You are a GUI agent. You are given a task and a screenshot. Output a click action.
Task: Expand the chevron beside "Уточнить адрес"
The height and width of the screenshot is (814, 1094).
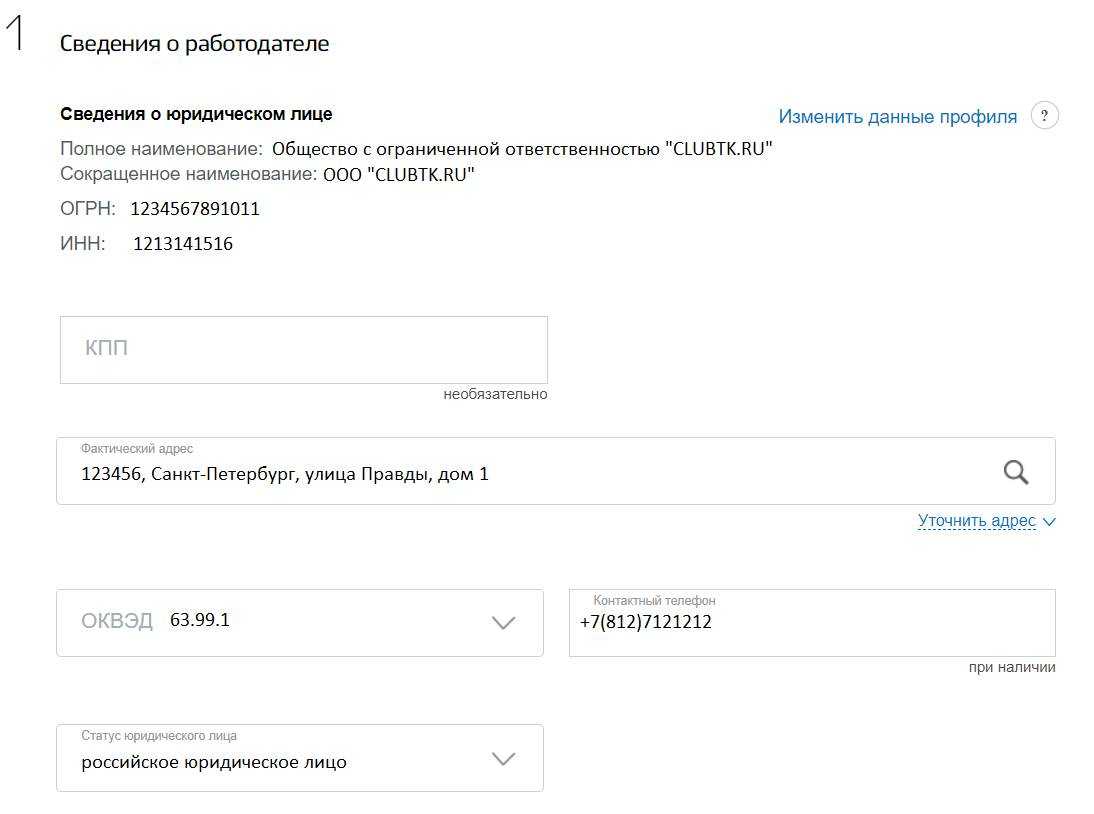[x=1049, y=521]
